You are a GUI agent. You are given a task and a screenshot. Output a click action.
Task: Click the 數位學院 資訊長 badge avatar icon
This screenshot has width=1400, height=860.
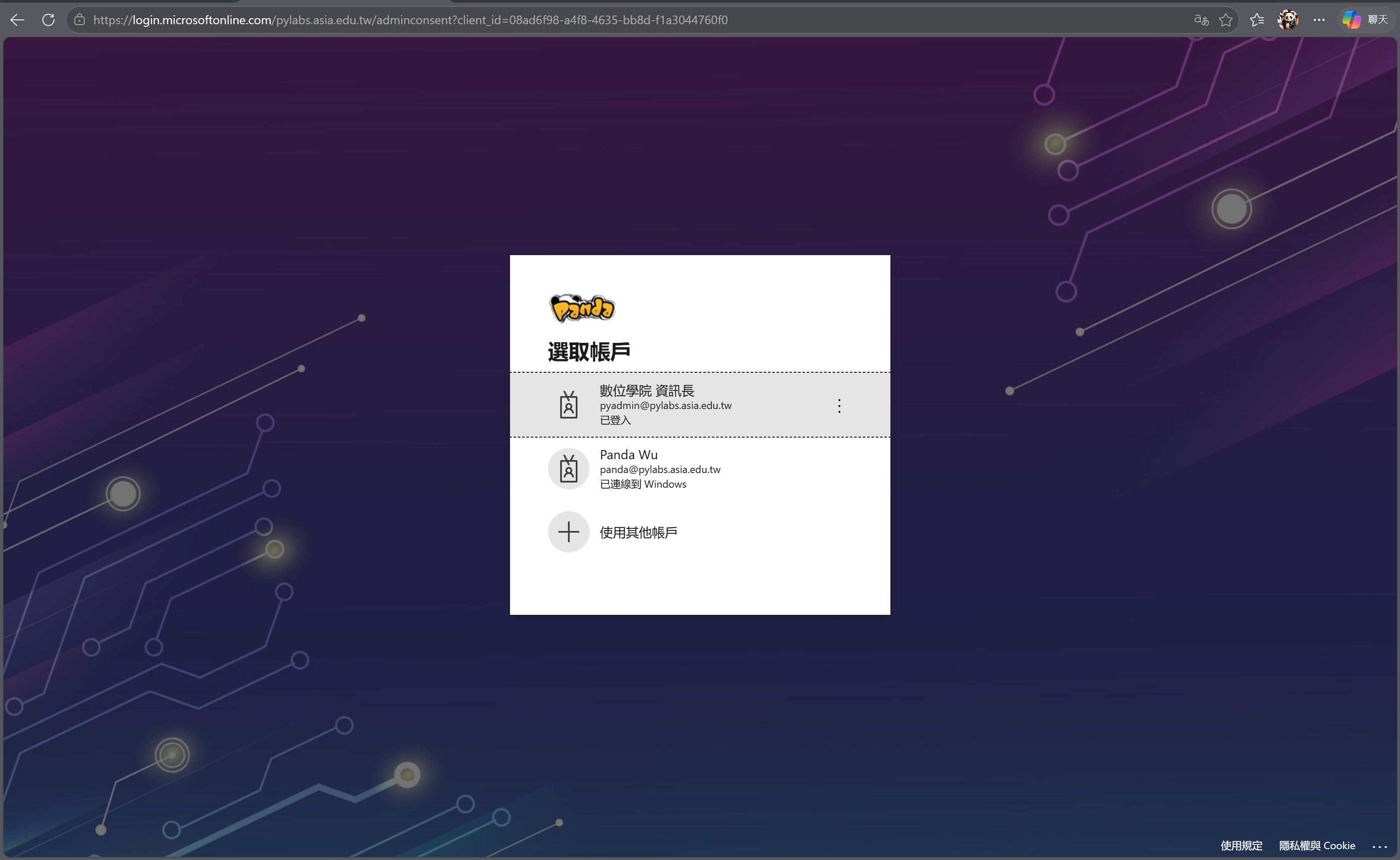(x=568, y=405)
